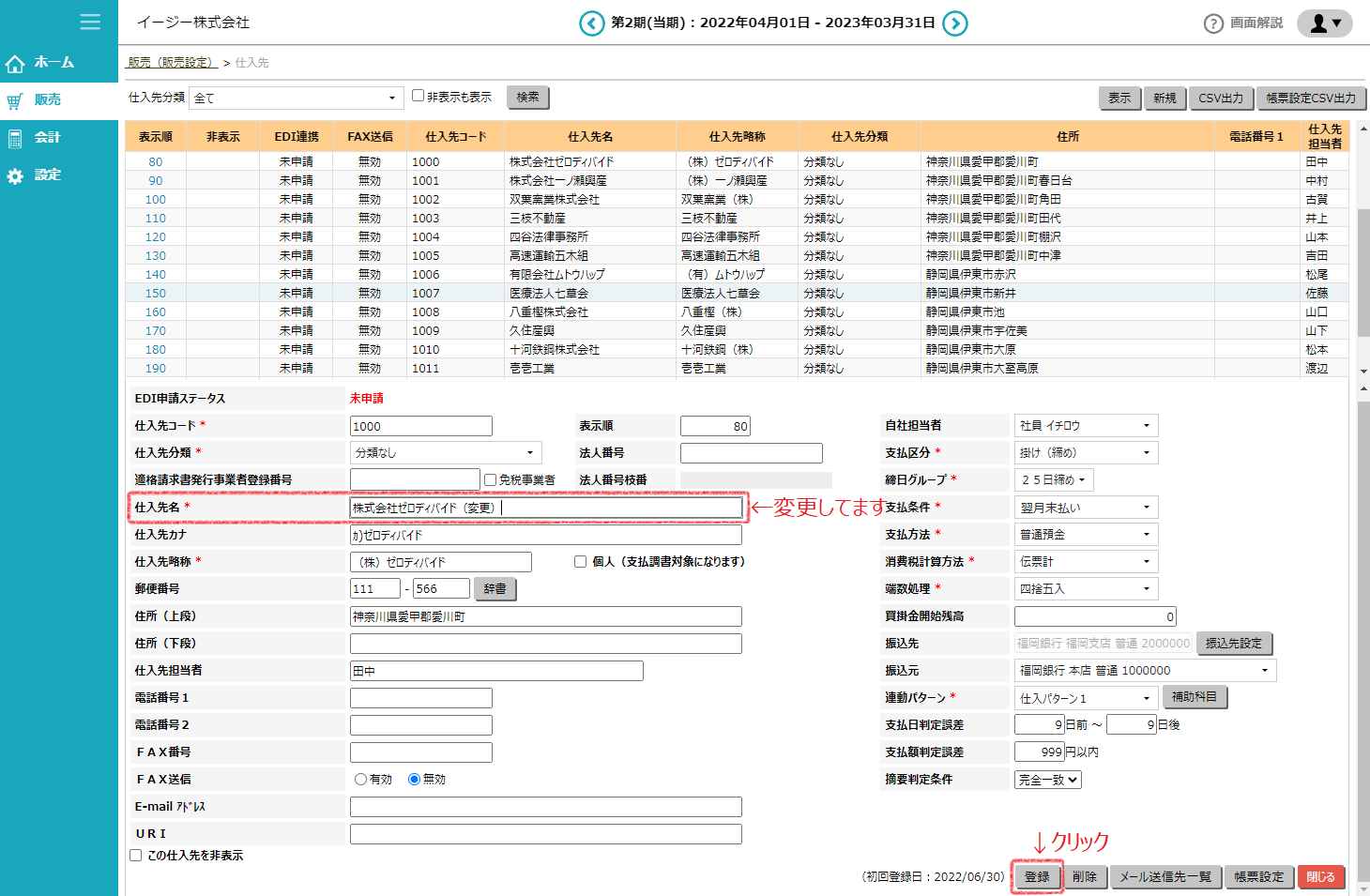The height and width of the screenshot is (896, 1370).
Task: Click the 会計 calculator icon
Action: coord(15,139)
